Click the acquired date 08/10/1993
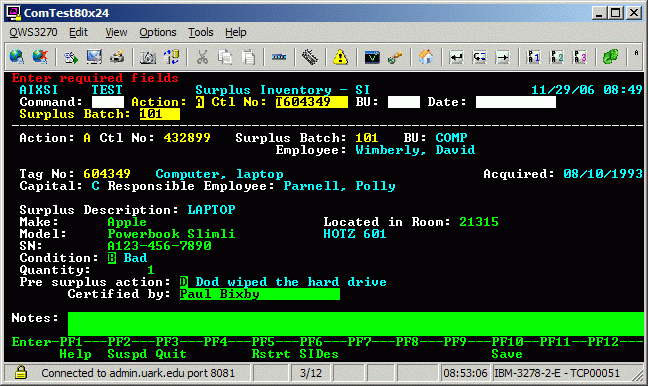648x386 pixels. [x=603, y=174]
